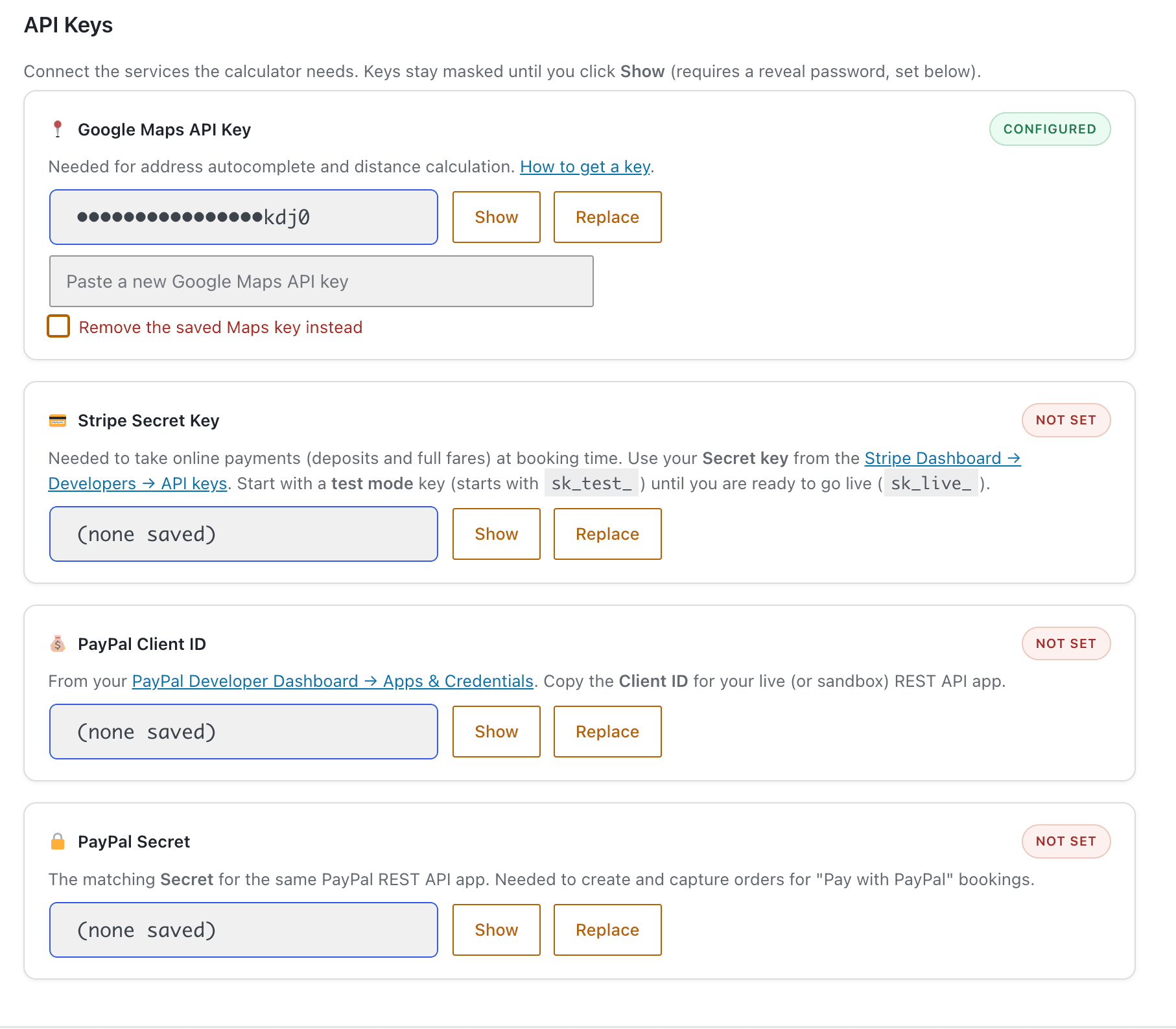Image resolution: width=1176 pixels, height=1029 pixels.
Task: Click the PayPal Client ID title
Action: 142,644
